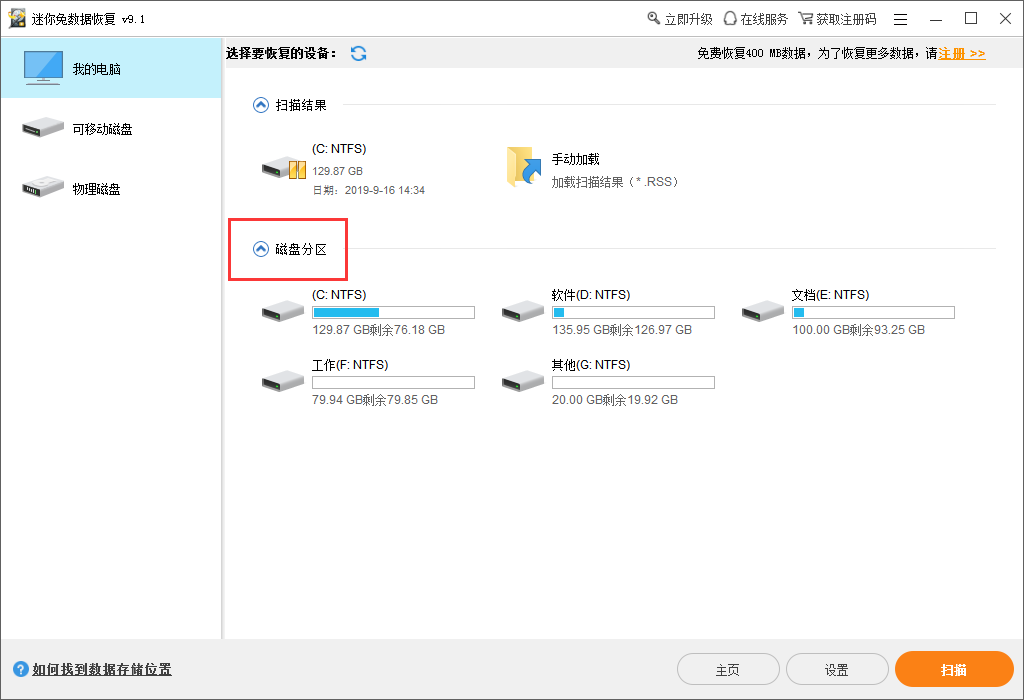Viewport: 1024px width, 700px height.
Task: Minimize the 迷你兔数据恢复 window
Action: (x=936, y=20)
